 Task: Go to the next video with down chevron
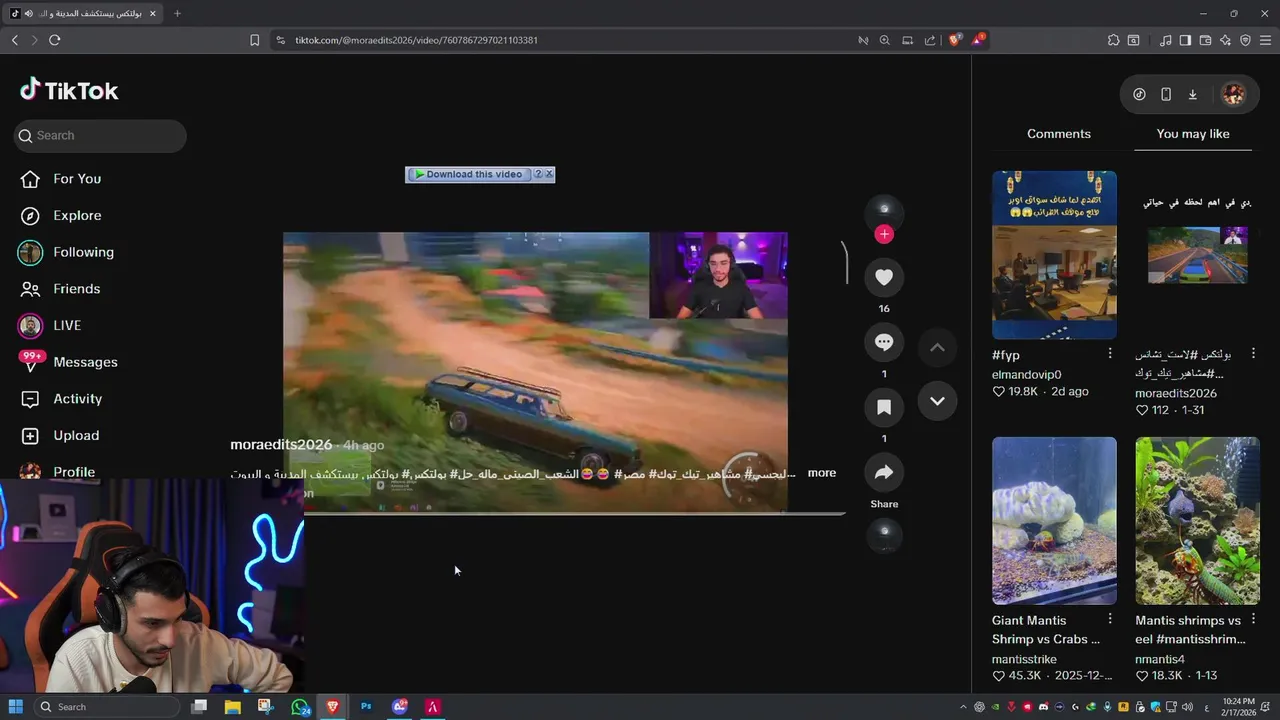pyautogui.click(x=937, y=401)
